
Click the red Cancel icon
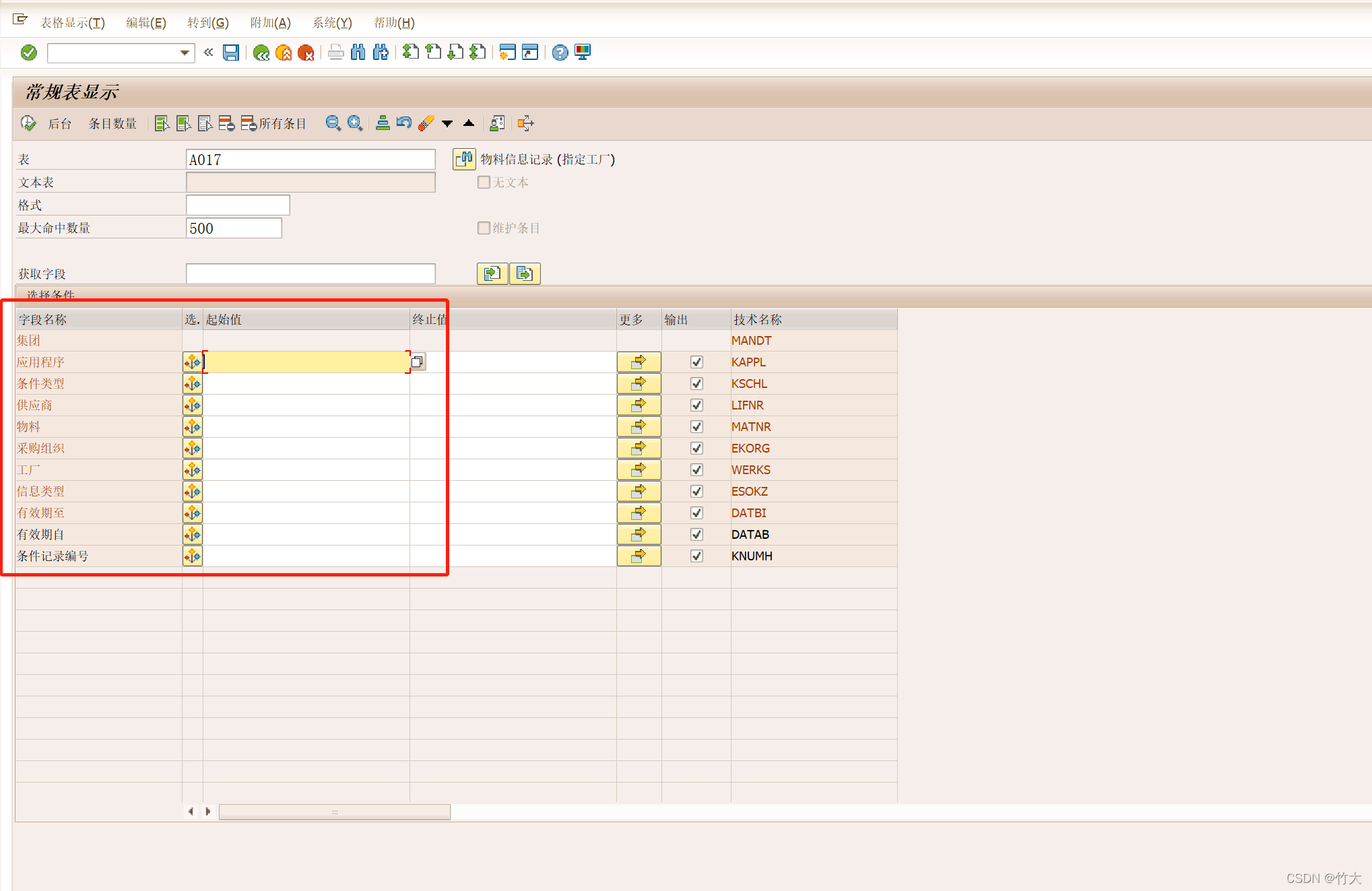click(306, 53)
